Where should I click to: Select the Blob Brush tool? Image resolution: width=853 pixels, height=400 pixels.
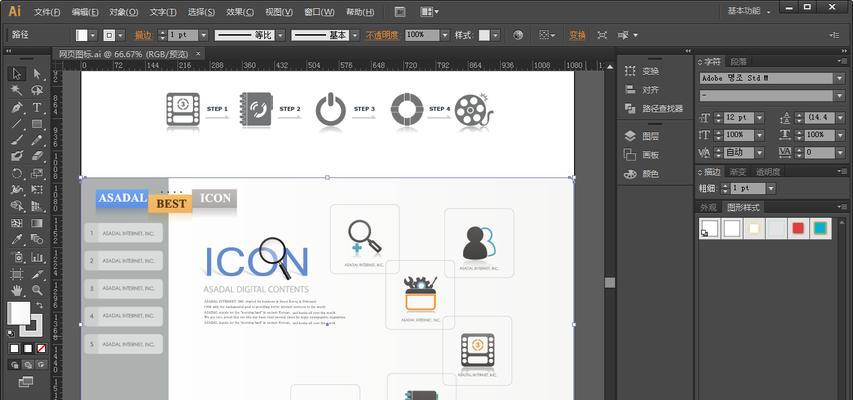[17, 156]
